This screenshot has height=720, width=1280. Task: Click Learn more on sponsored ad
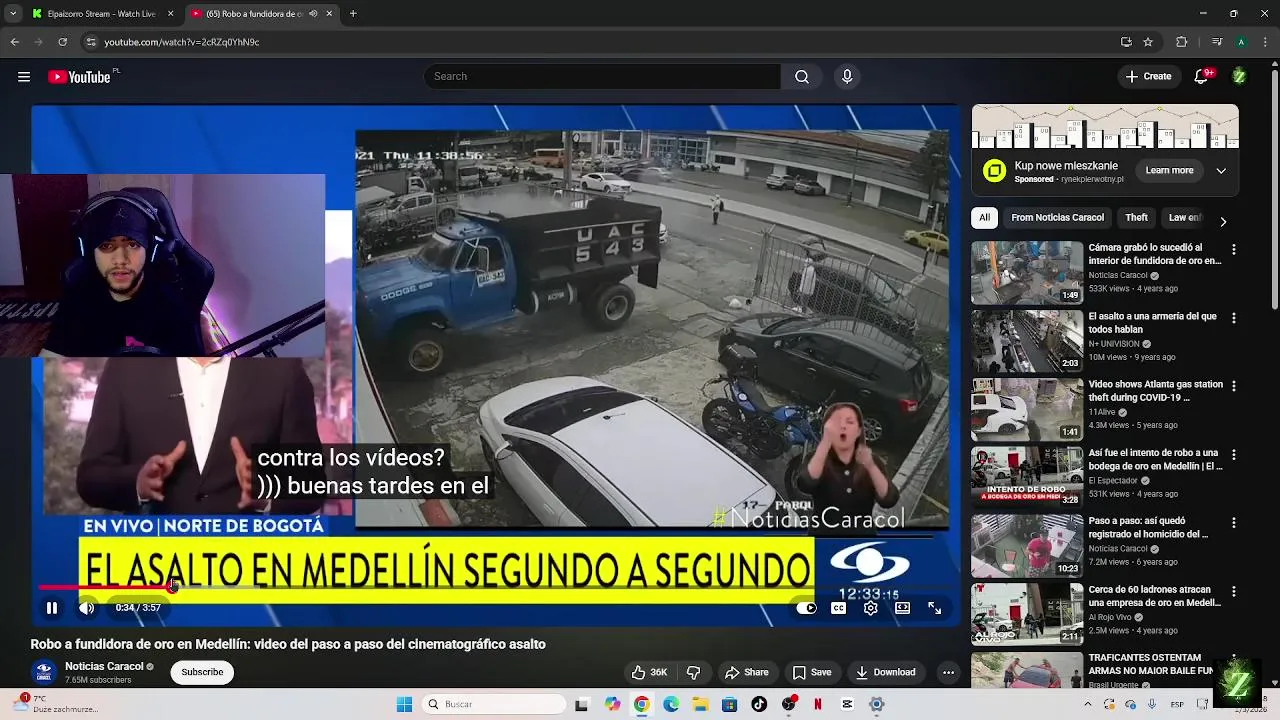(x=1169, y=171)
